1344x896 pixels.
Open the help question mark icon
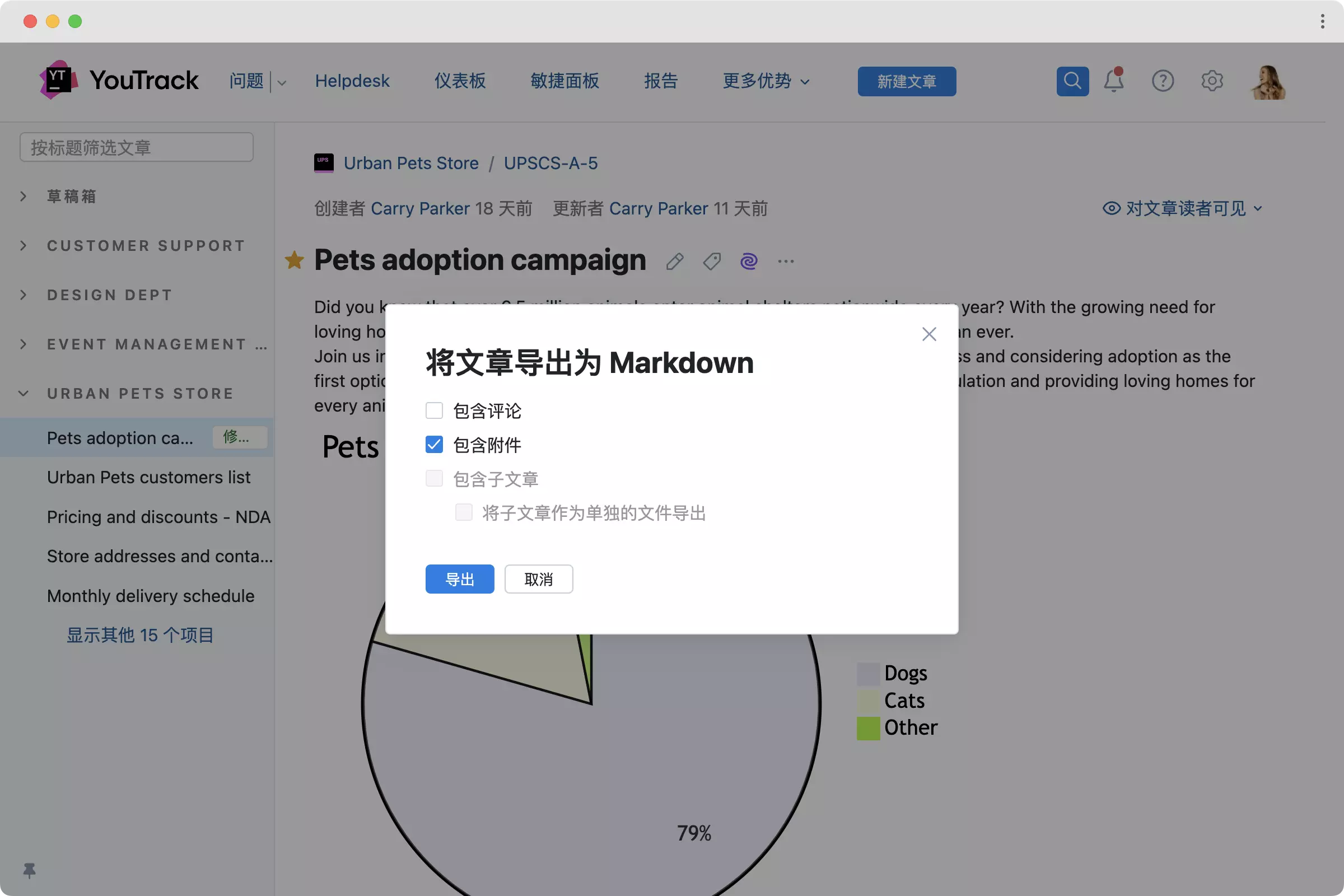point(1163,81)
